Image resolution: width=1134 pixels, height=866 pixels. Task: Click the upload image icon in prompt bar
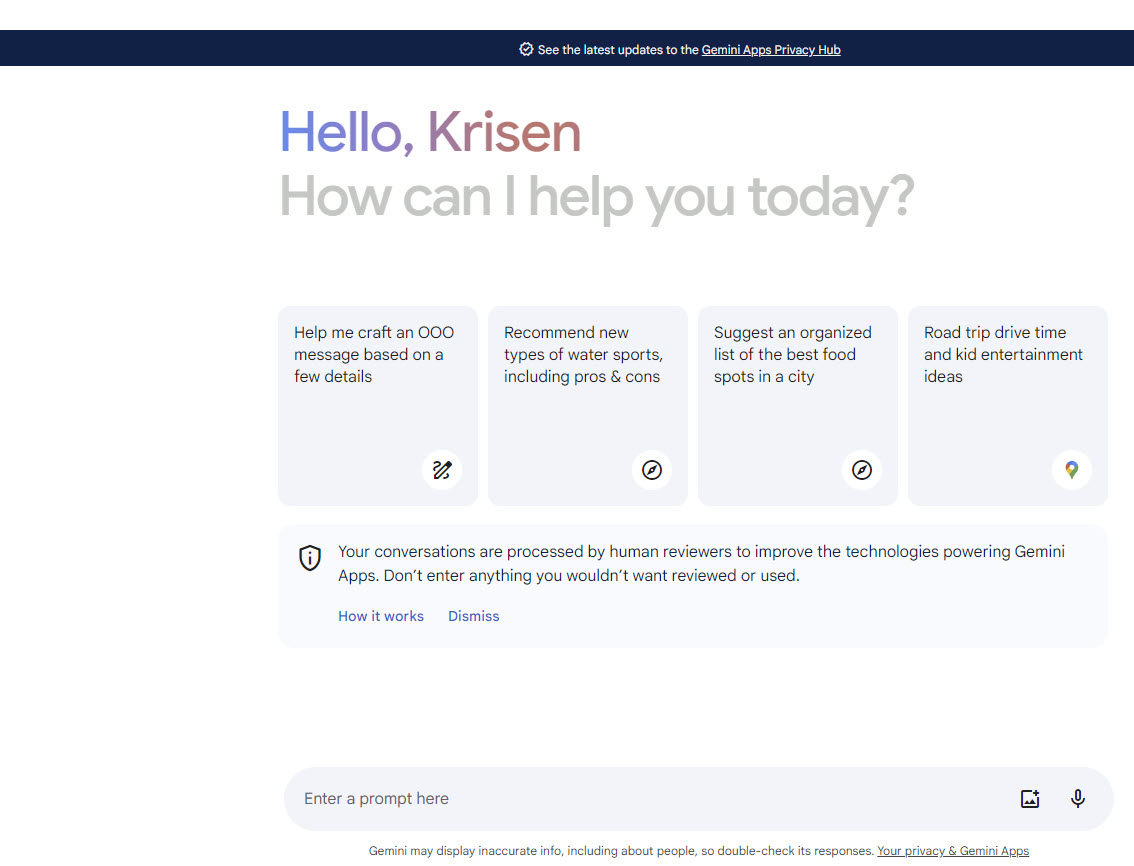click(x=1030, y=798)
